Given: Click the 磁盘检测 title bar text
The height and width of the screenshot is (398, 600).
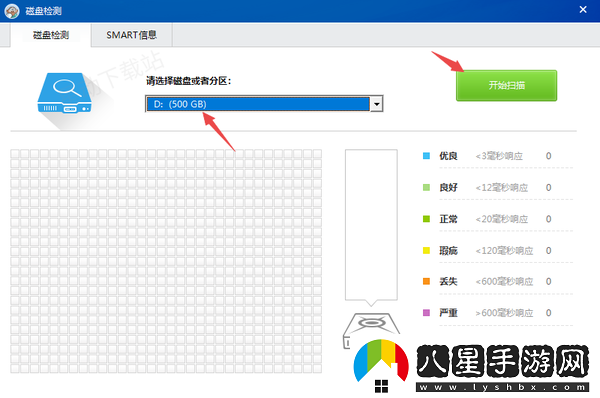Looking at the screenshot, I should (43, 11).
